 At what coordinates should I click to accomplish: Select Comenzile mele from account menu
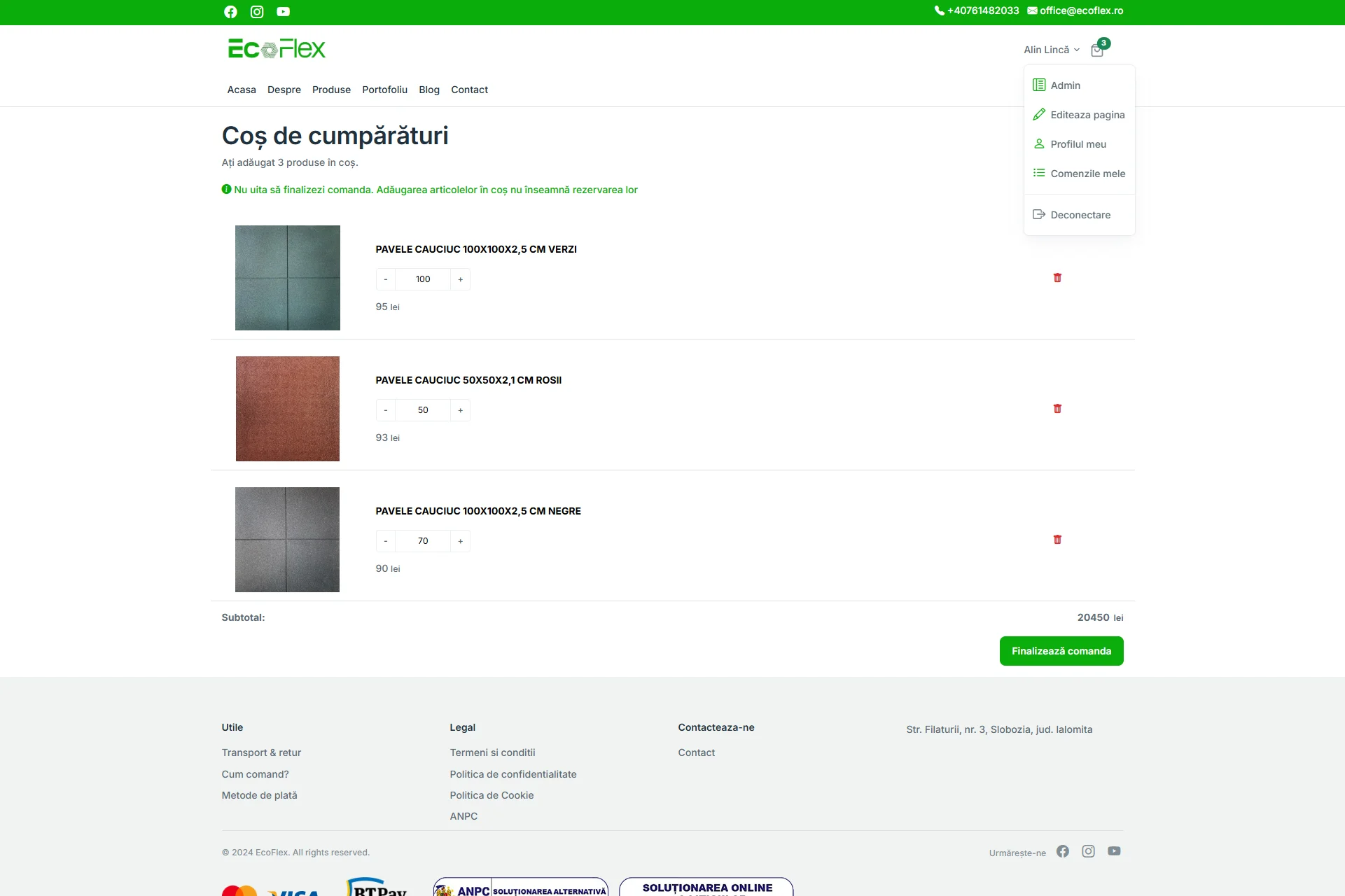click(1087, 174)
